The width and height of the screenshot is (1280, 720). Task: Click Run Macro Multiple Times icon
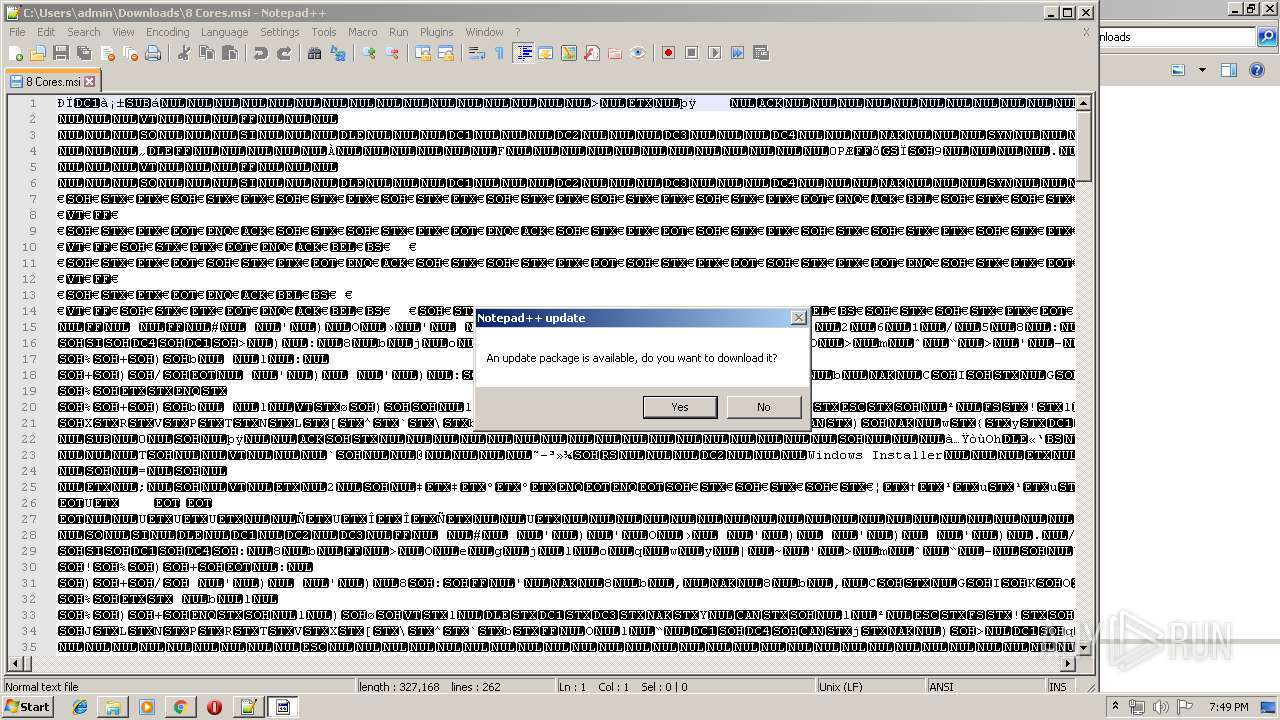point(738,53)
